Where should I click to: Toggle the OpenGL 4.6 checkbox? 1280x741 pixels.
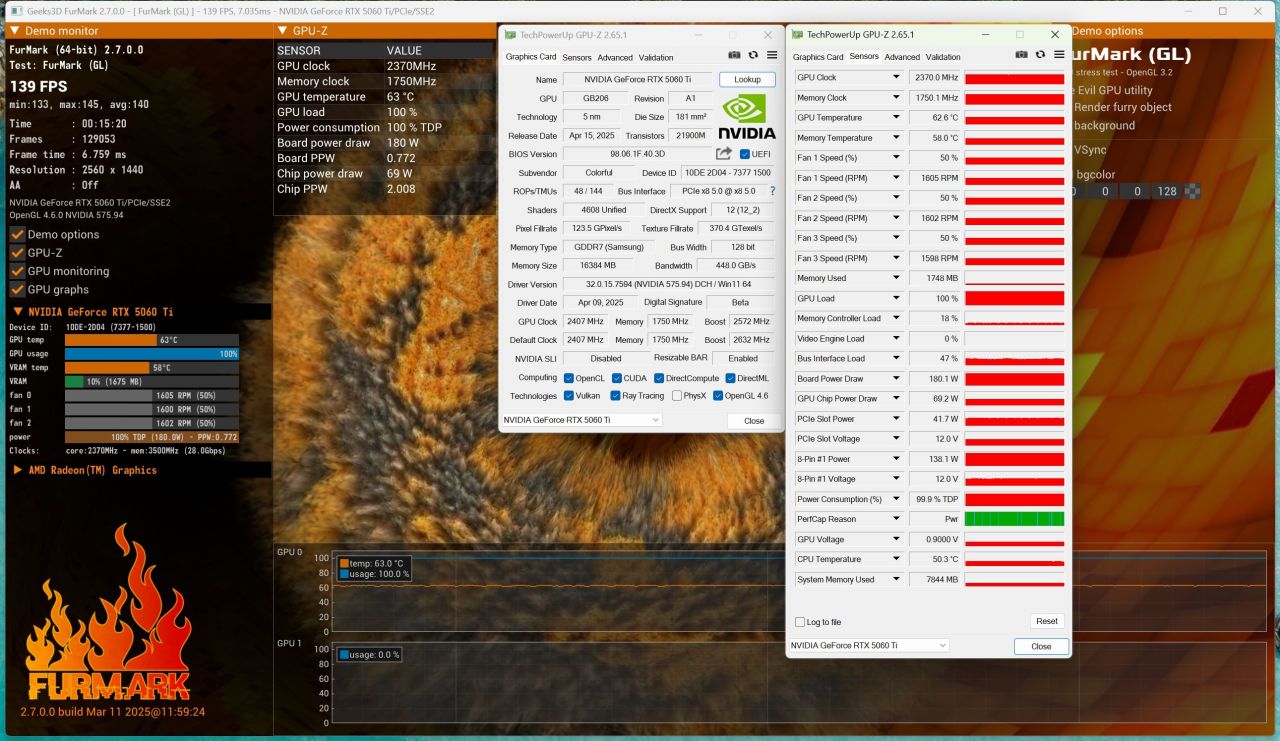pos(717,396)
